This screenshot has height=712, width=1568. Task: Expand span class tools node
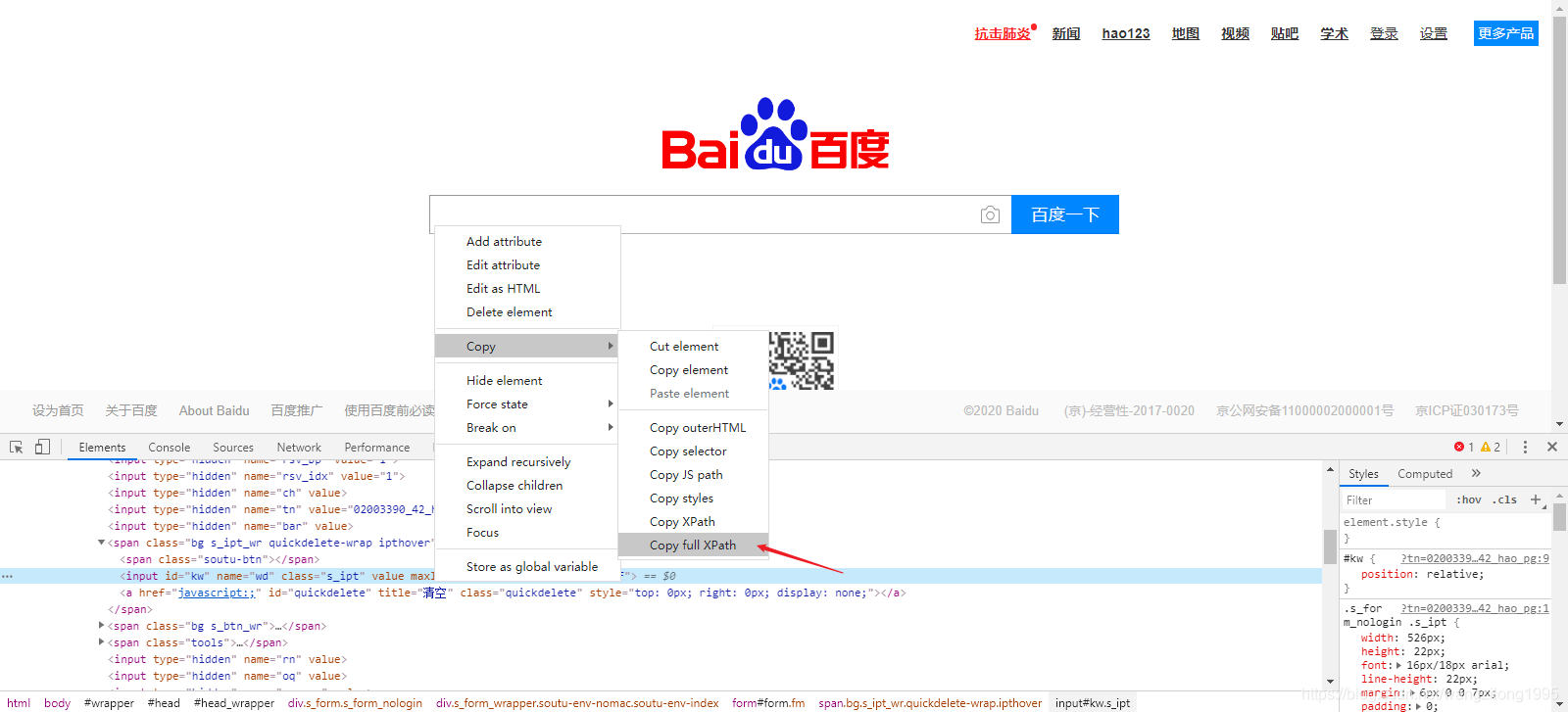[x=101, y=642]
